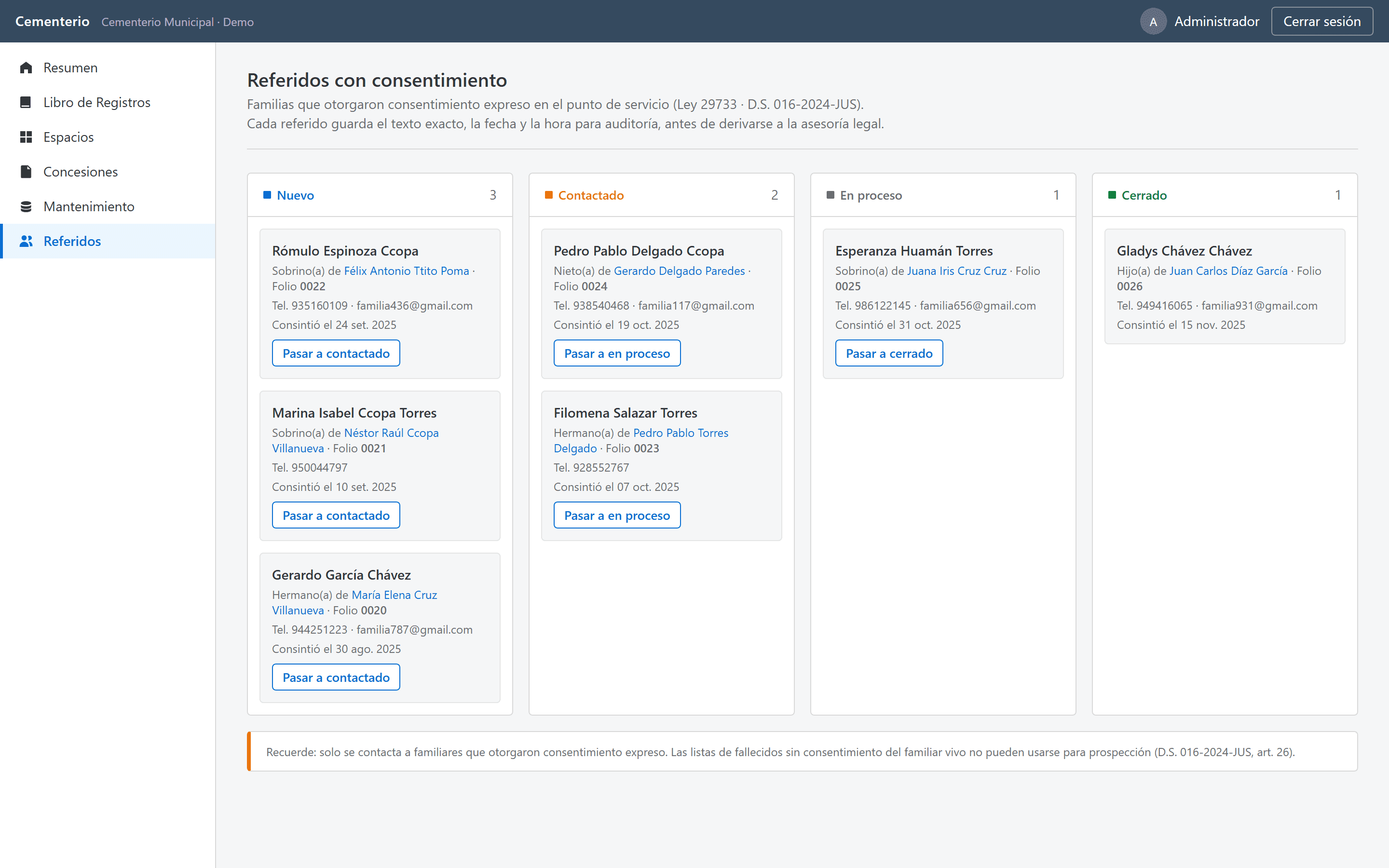Move Gerardo García Chávez to contactado
This screenshot has width=1389, height=868.
tap(336, 677)
